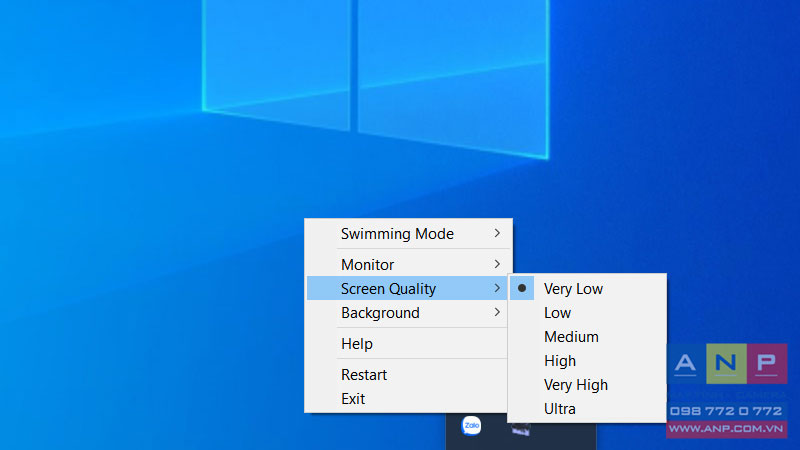Expand the Background submenu chevron
The image size is (800, 450).
click(497, 312)
